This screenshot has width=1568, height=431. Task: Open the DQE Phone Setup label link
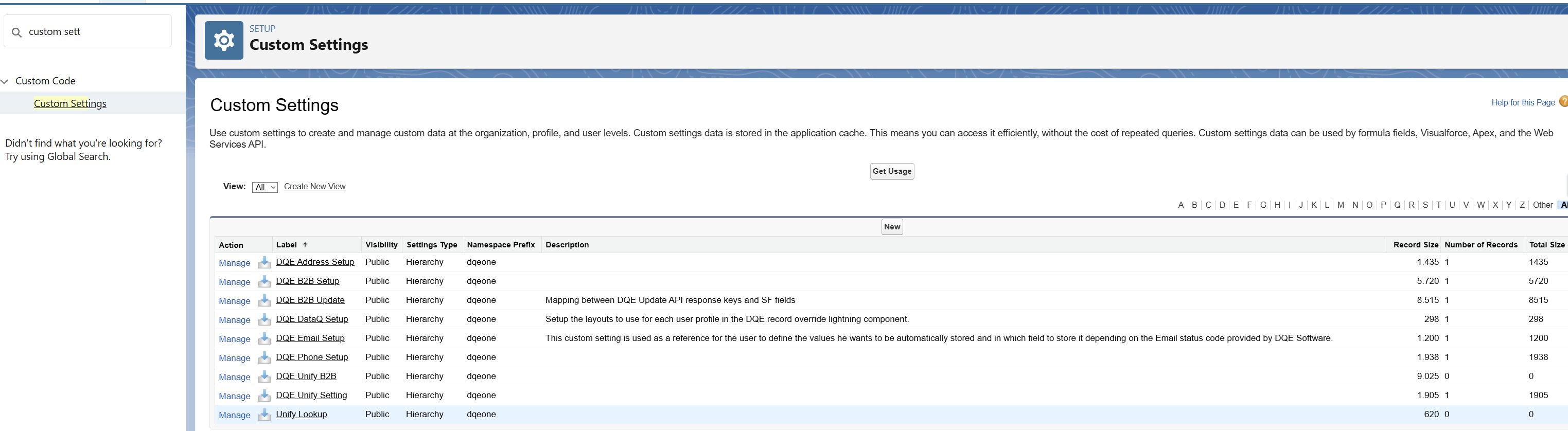312,357
